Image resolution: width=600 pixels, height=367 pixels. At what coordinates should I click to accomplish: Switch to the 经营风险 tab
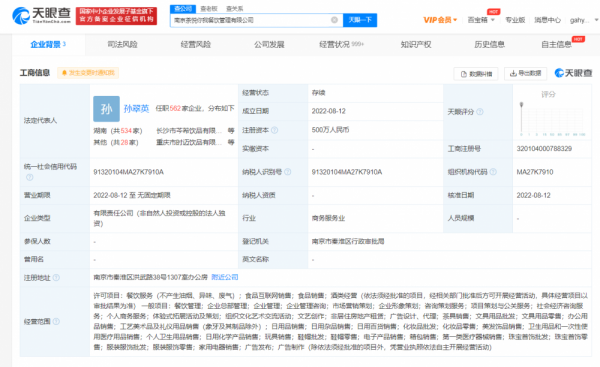[196, 44]
